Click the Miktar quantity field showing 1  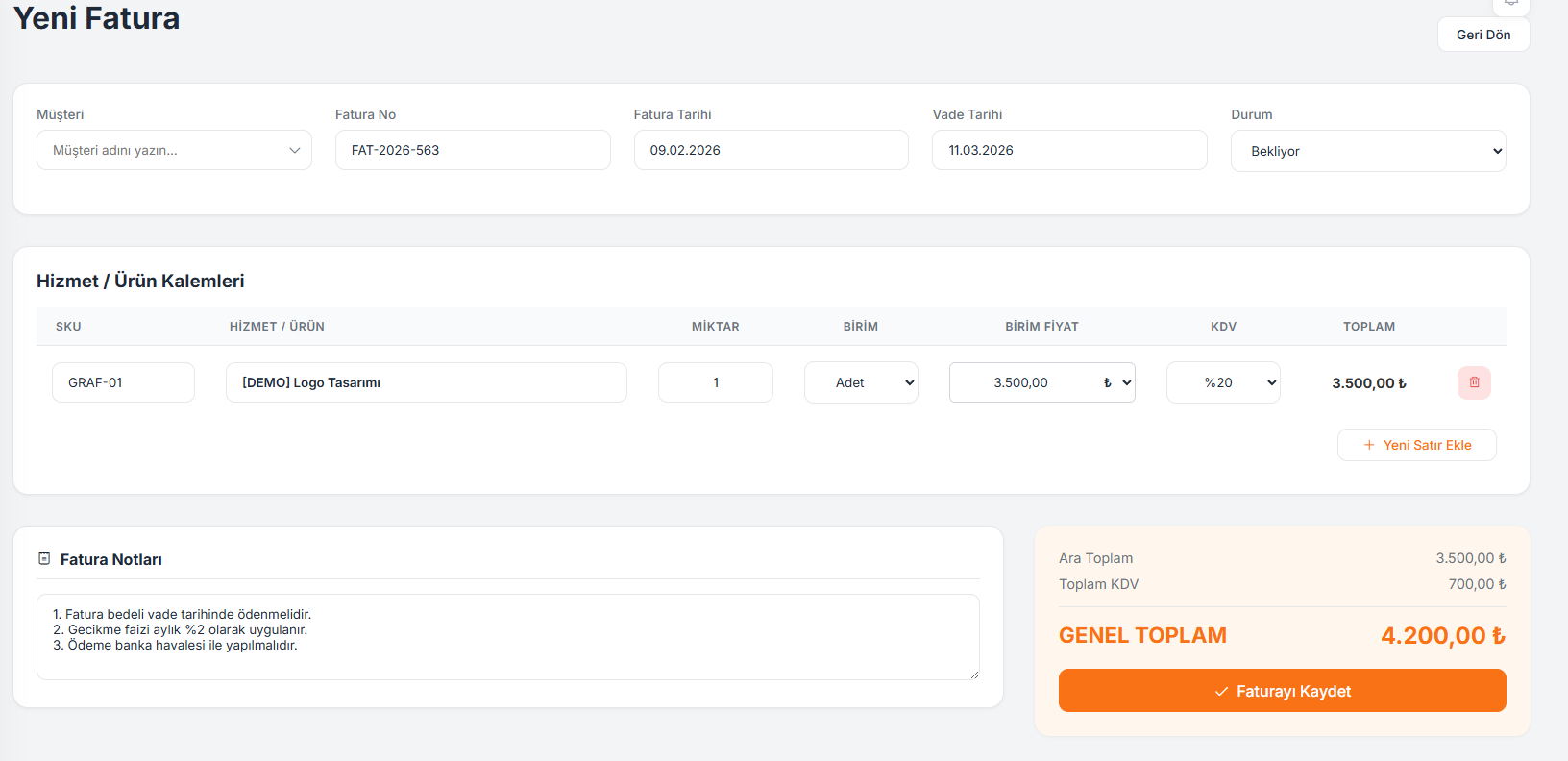click(x=715, y=382)
